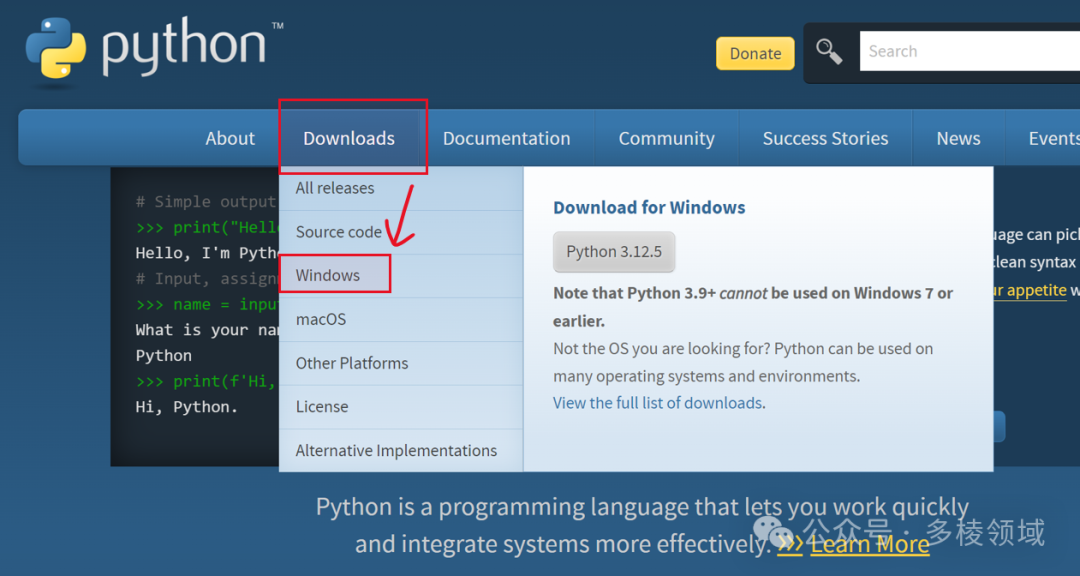Open the Downloads menu
Screen dimensions: 1080x576
349,138
